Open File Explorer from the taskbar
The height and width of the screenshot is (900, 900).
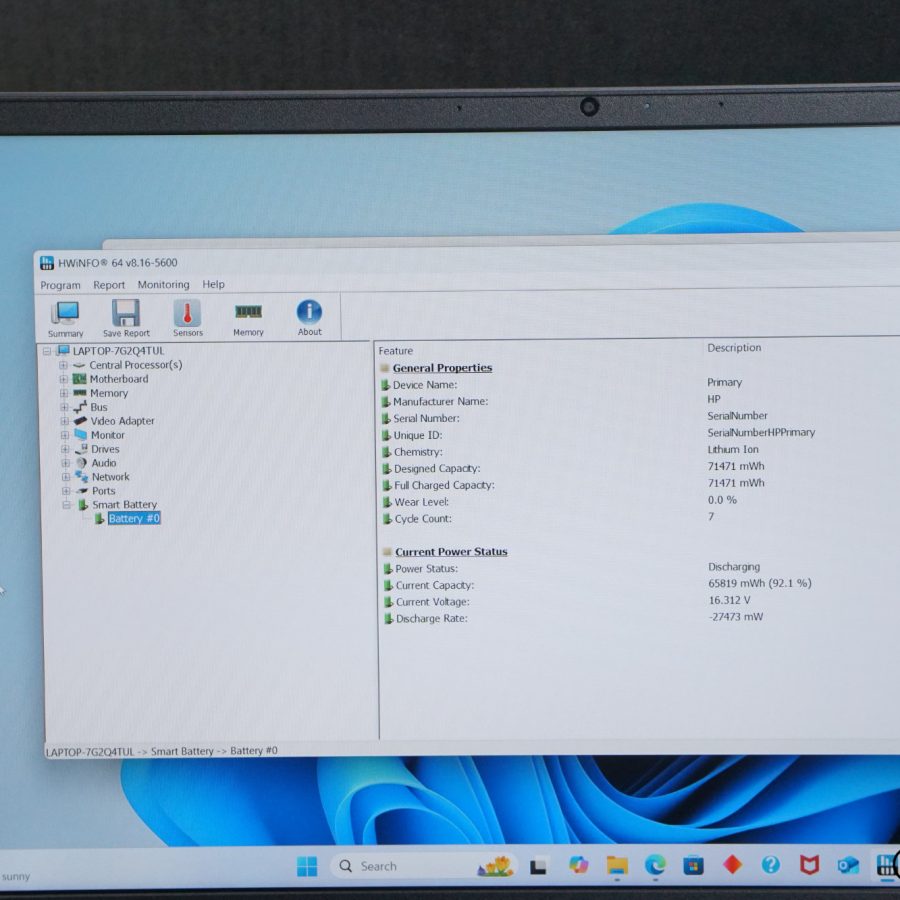[x=617, y=866]
